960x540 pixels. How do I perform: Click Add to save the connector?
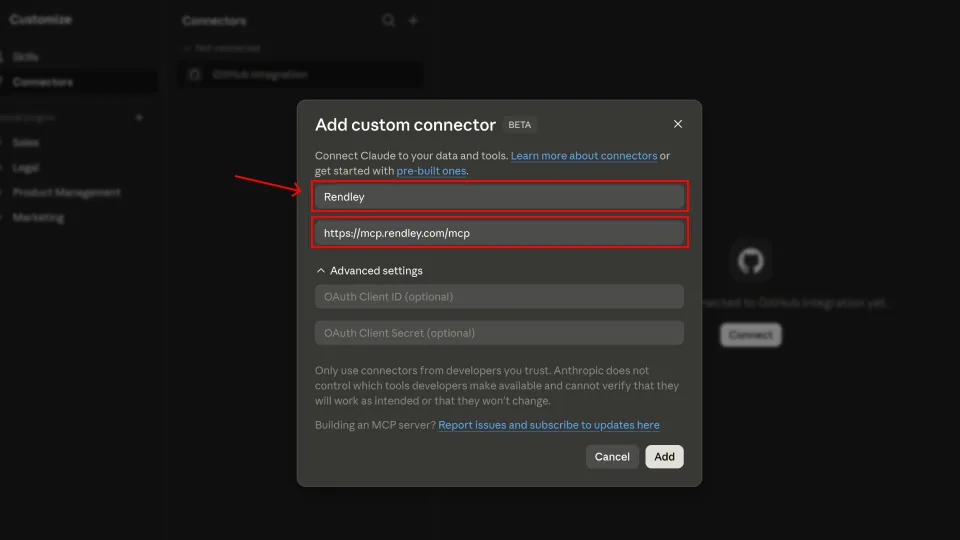664,457
